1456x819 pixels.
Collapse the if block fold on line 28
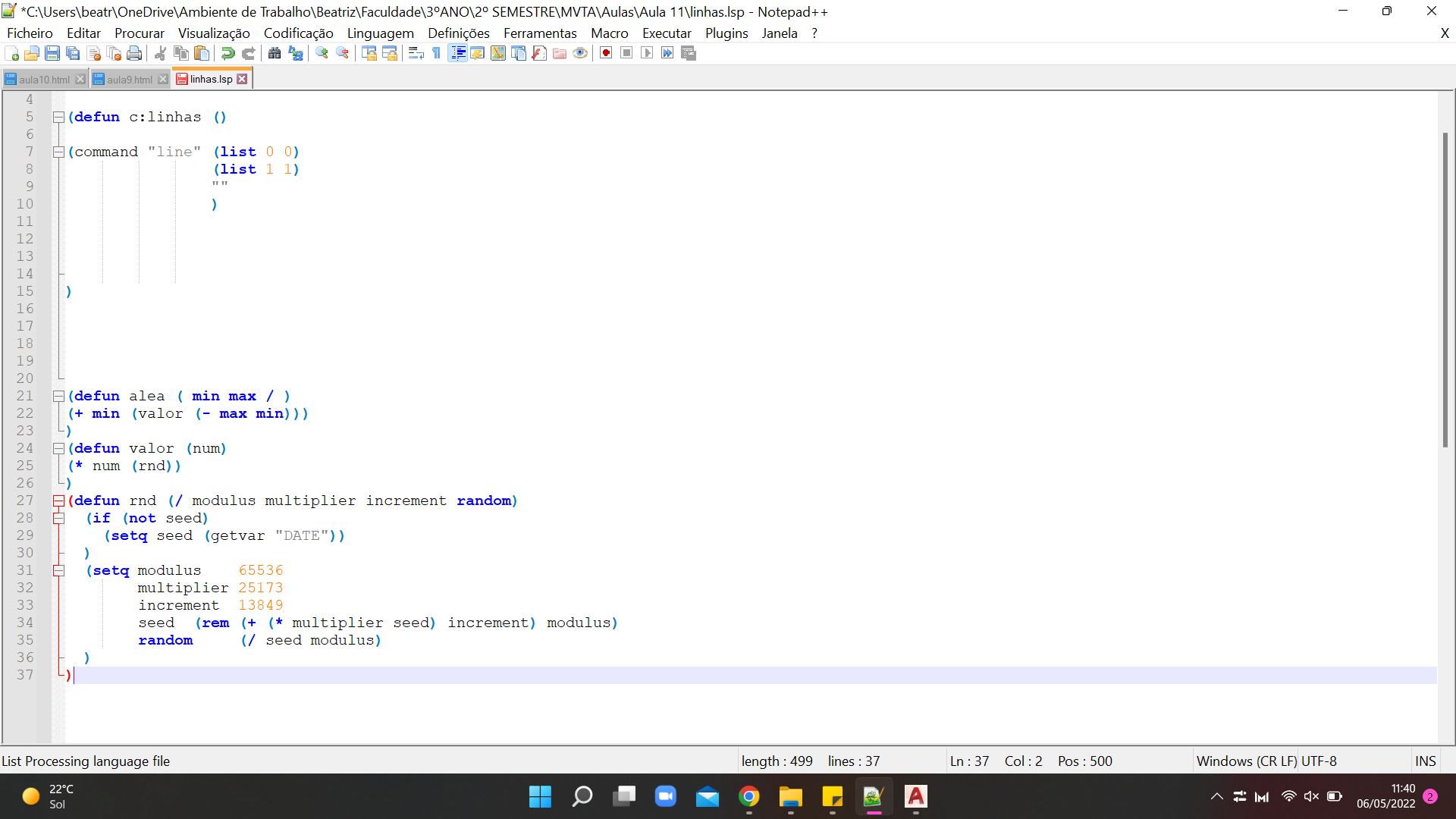(58, 519)
